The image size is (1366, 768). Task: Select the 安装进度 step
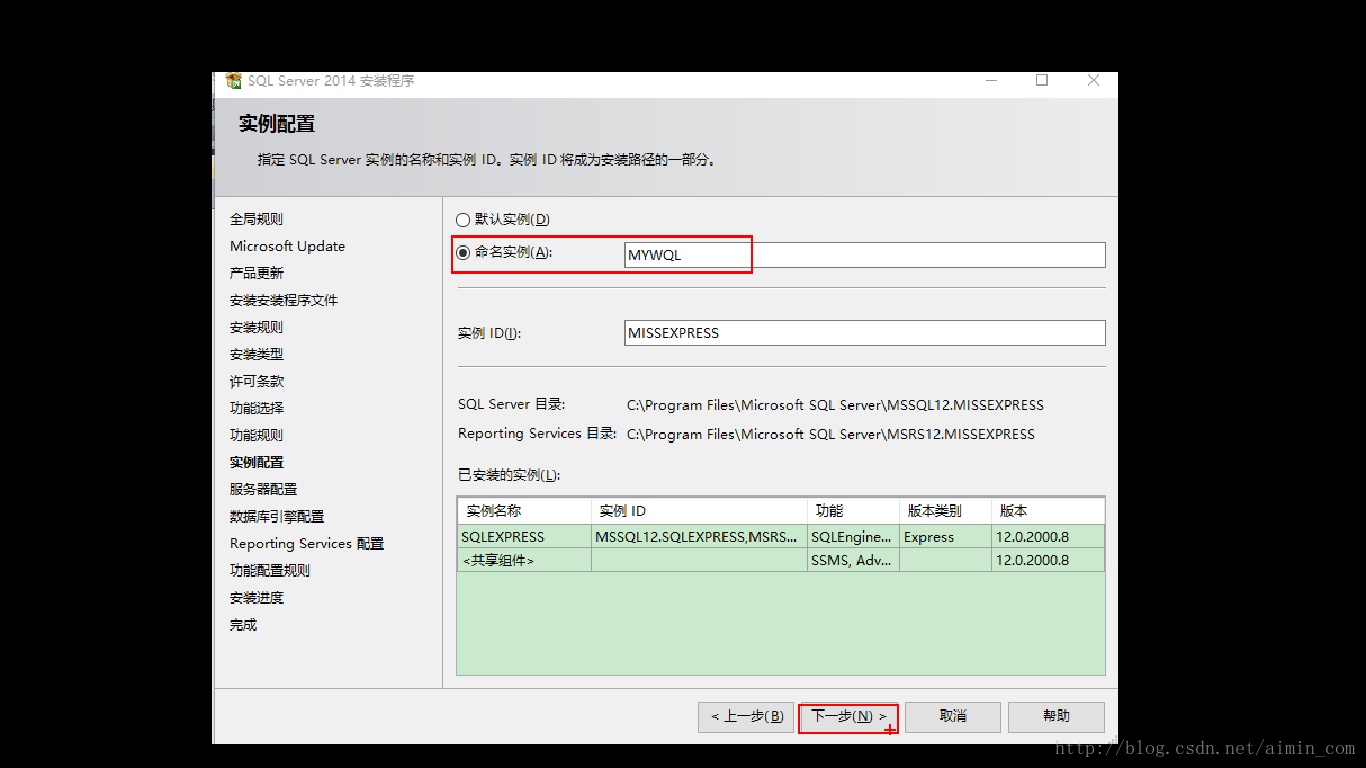pyautogui.click(x=257, y=597)
